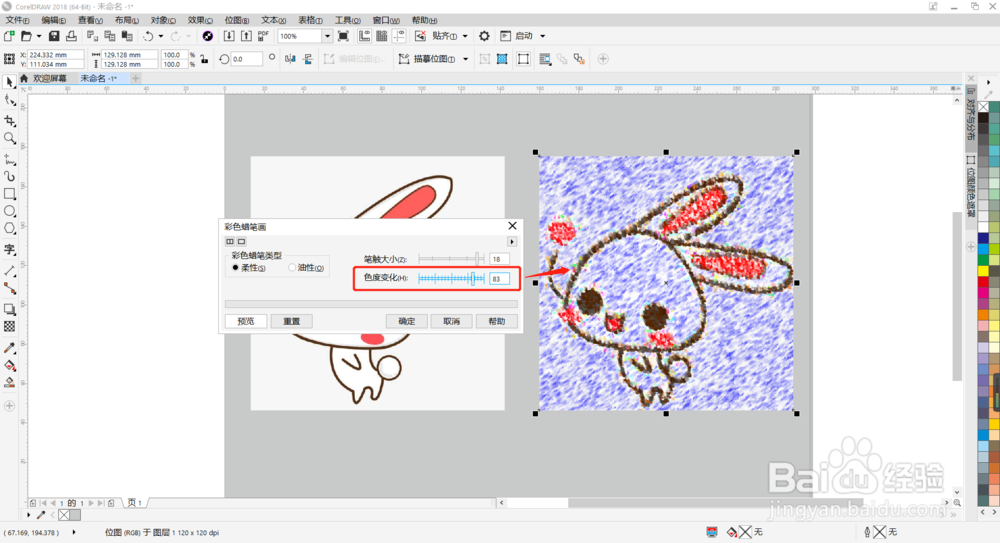Click the Publish to PDF icon
This screenshot has width=1000, height=543.
[x=263, y=36]
